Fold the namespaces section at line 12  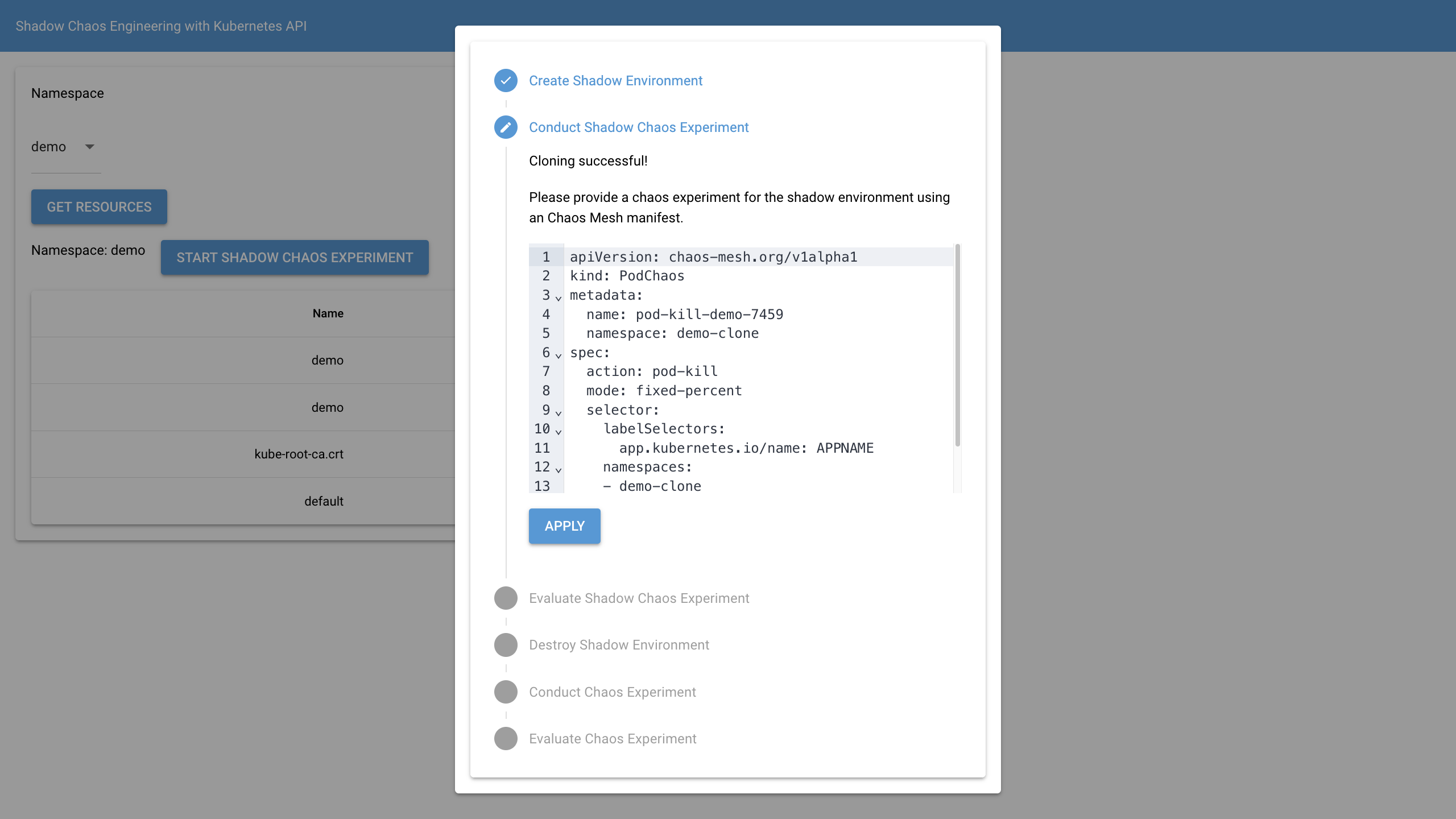(x=559, y=470)
